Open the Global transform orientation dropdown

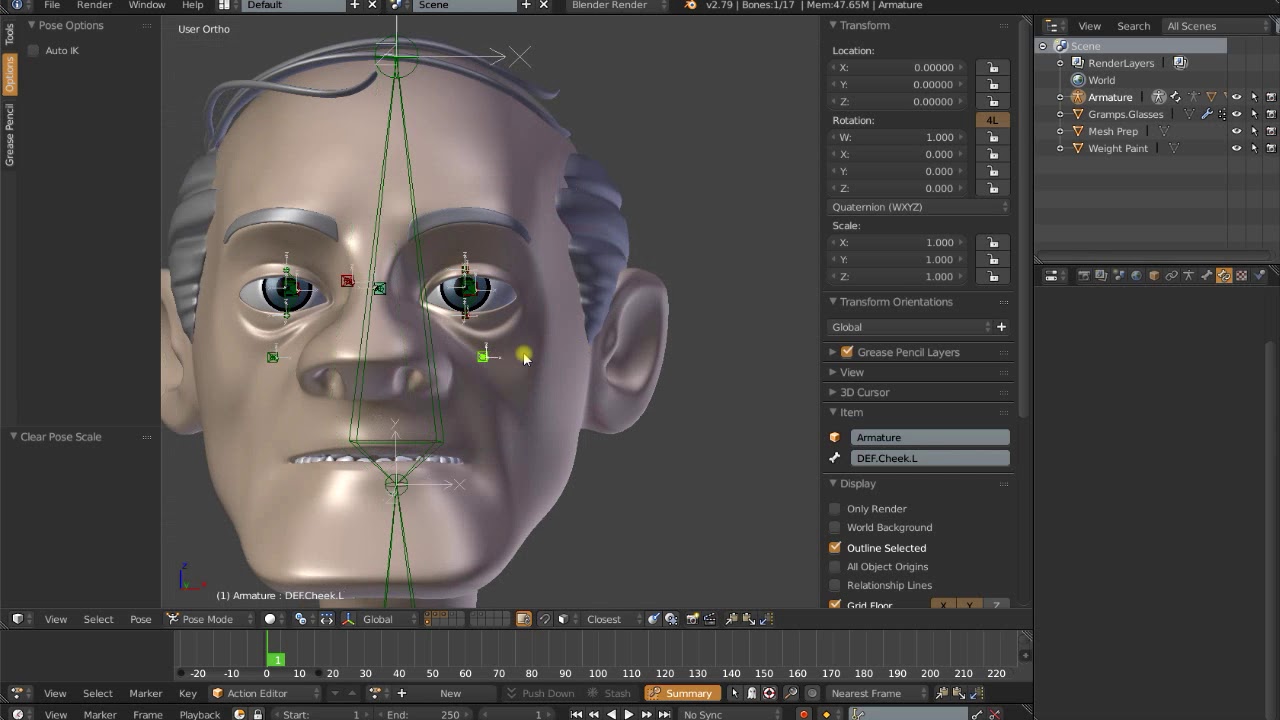911,327
